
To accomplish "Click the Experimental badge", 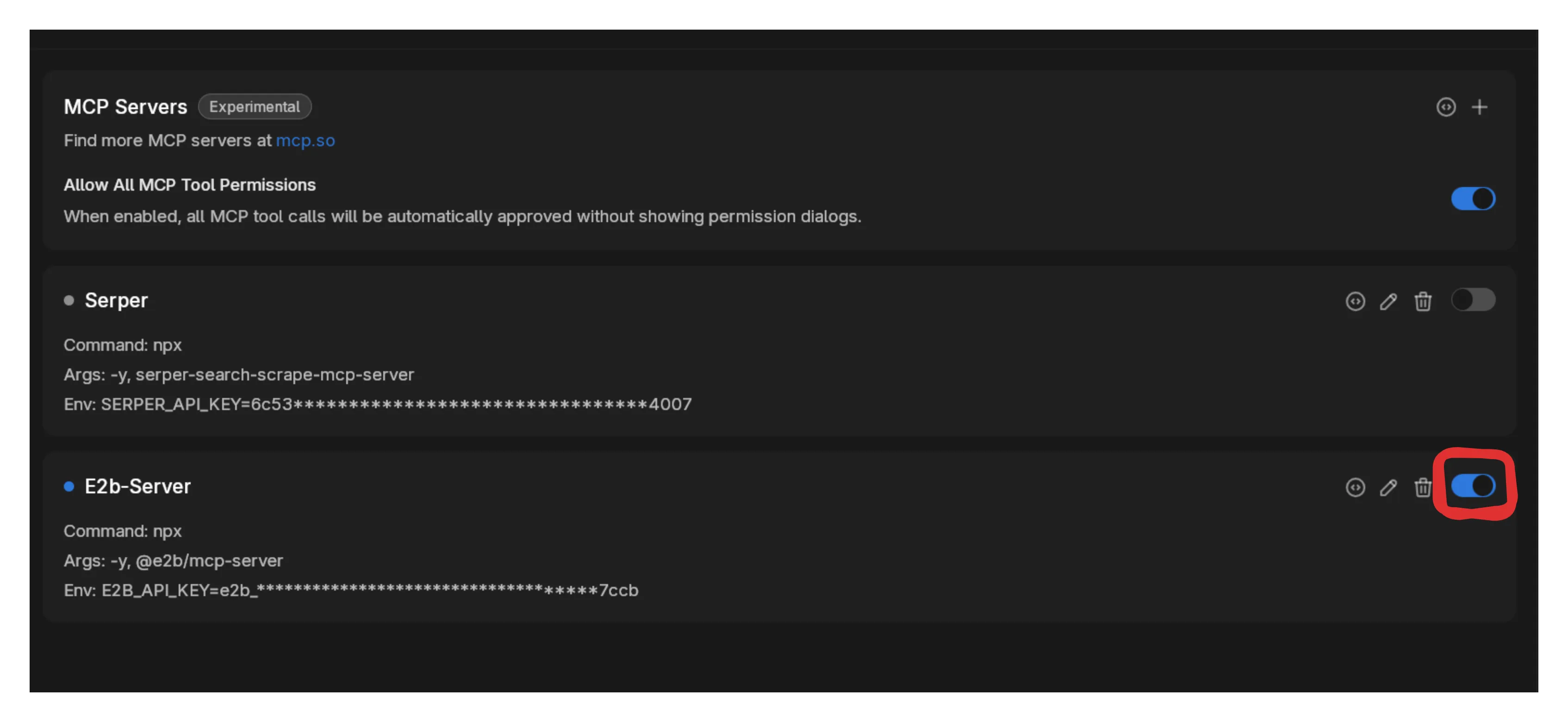I will 255,106.
